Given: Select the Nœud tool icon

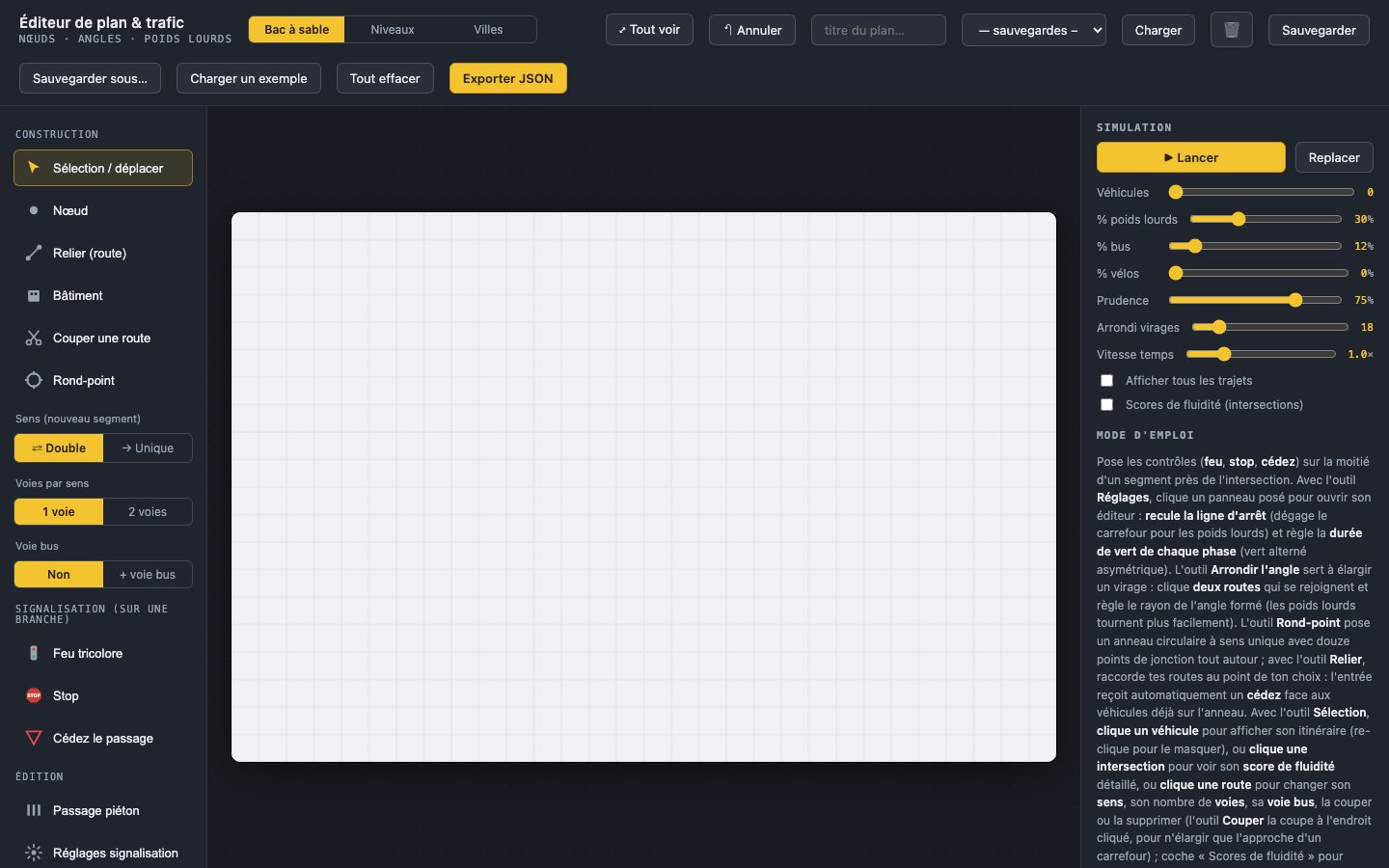Looking at the screenshot, I should 34,210.
